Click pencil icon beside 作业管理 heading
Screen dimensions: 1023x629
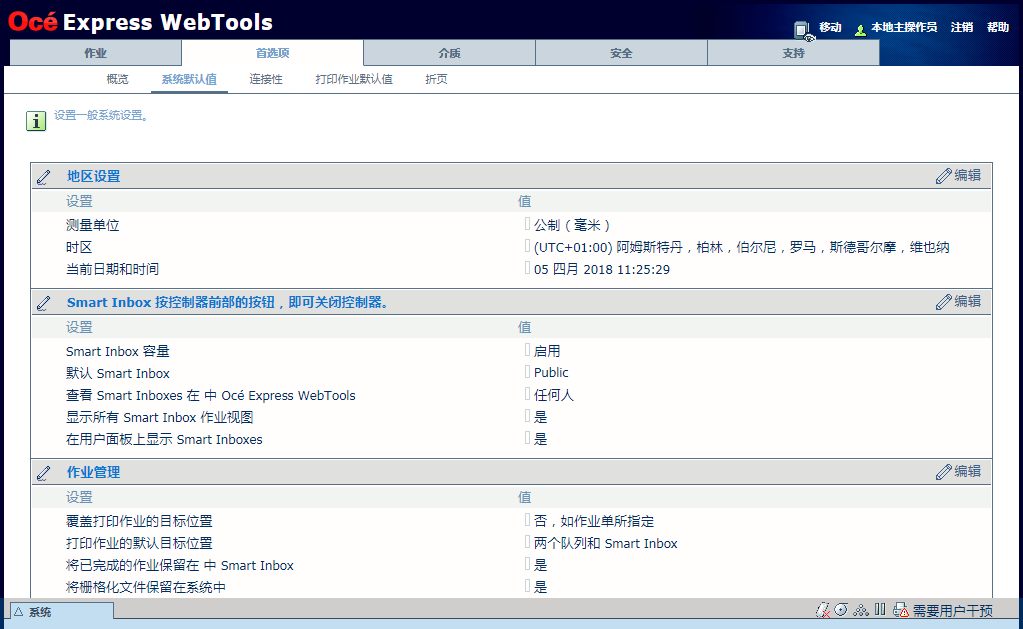[x=44, y=473]
